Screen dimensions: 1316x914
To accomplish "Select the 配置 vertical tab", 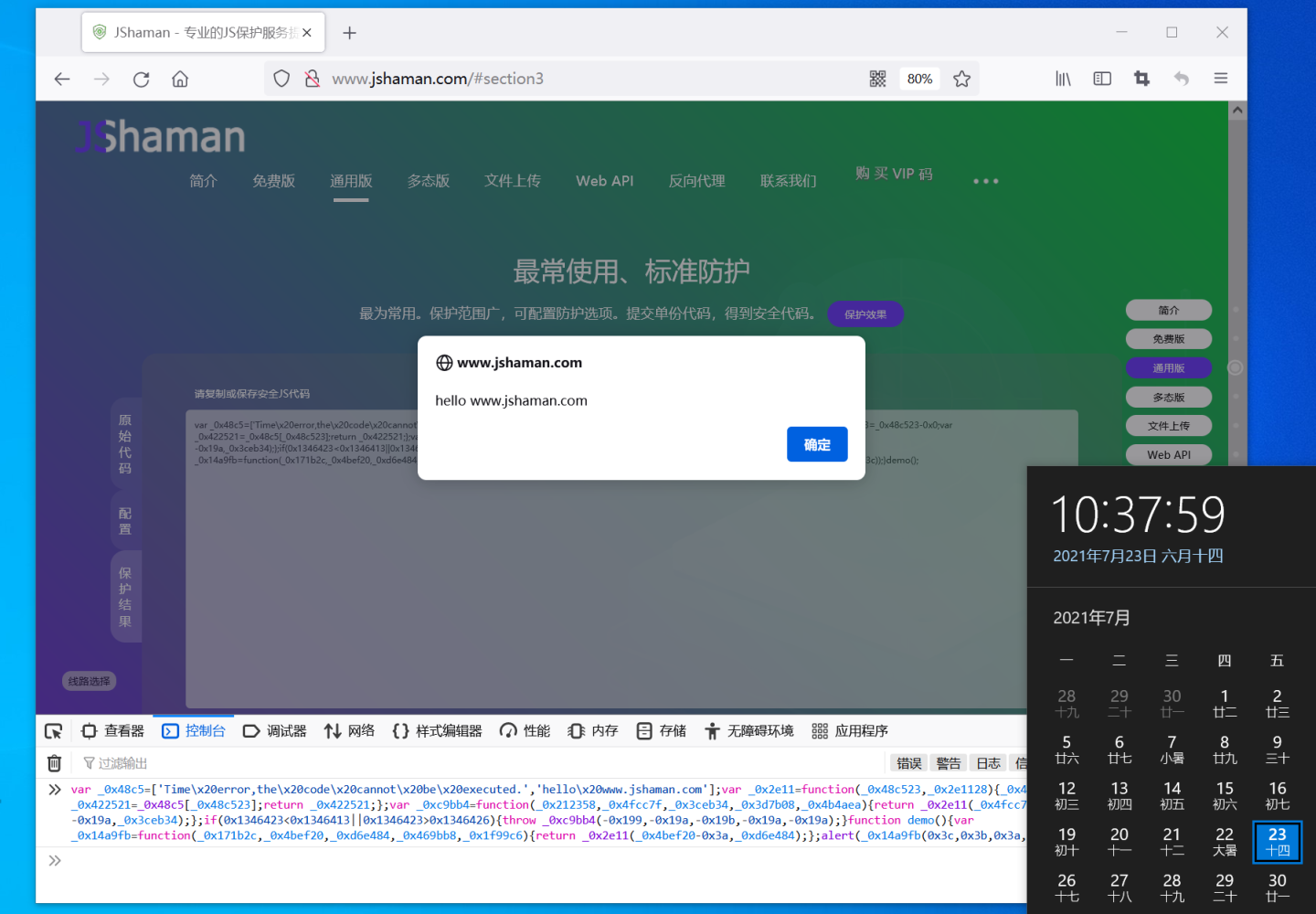I will 125,520.
